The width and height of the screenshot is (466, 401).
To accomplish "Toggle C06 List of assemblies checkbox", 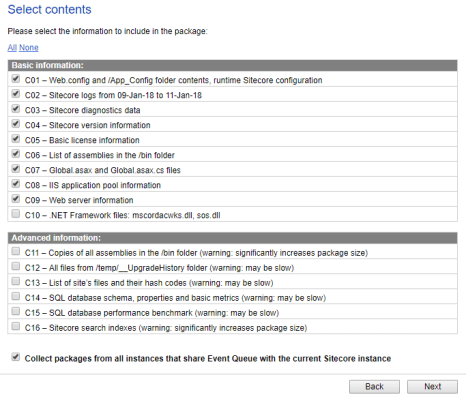I will pos(16,154).
